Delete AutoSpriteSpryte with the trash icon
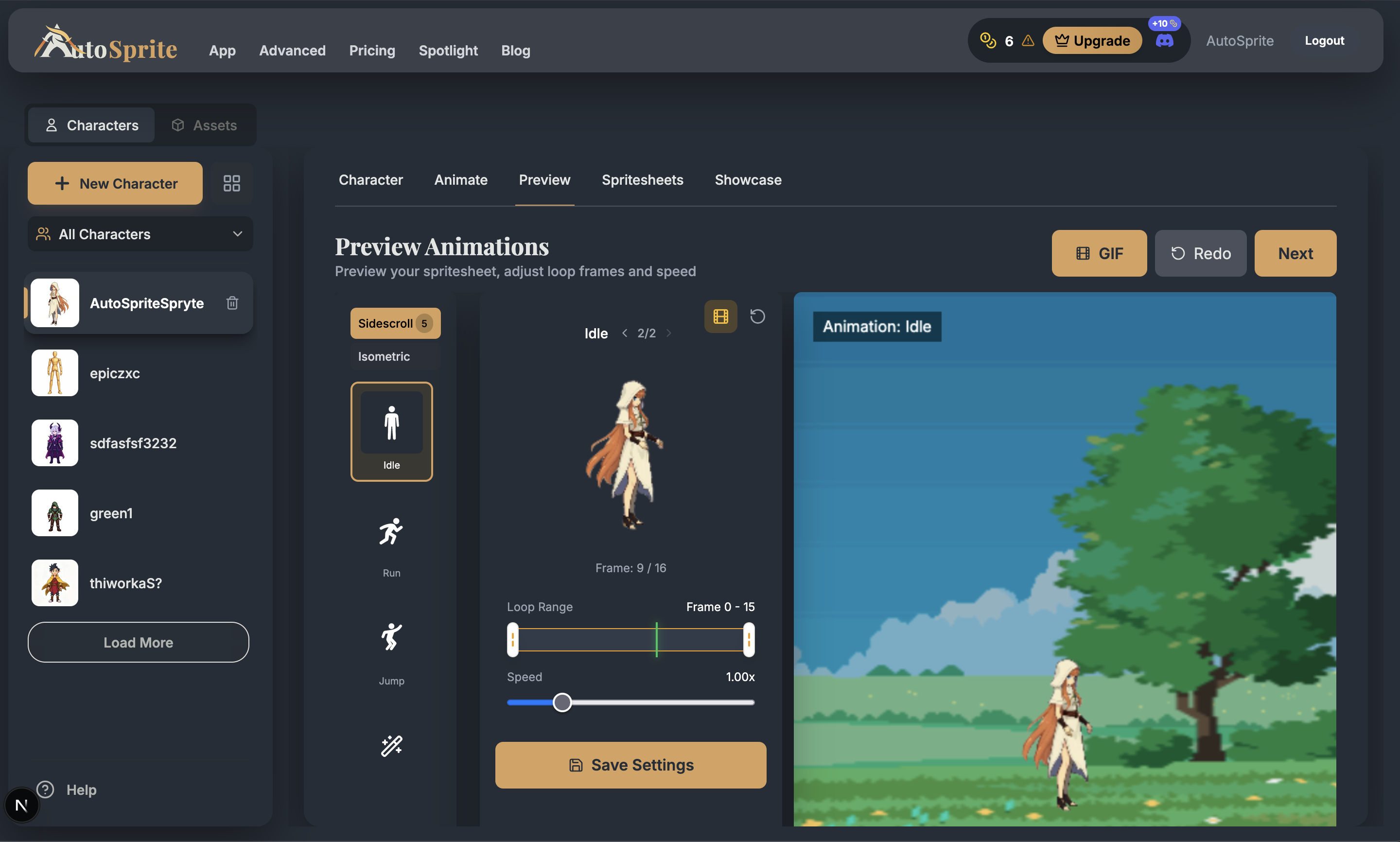The height and width of the screenshot is (842, 1400). point(232,303)
